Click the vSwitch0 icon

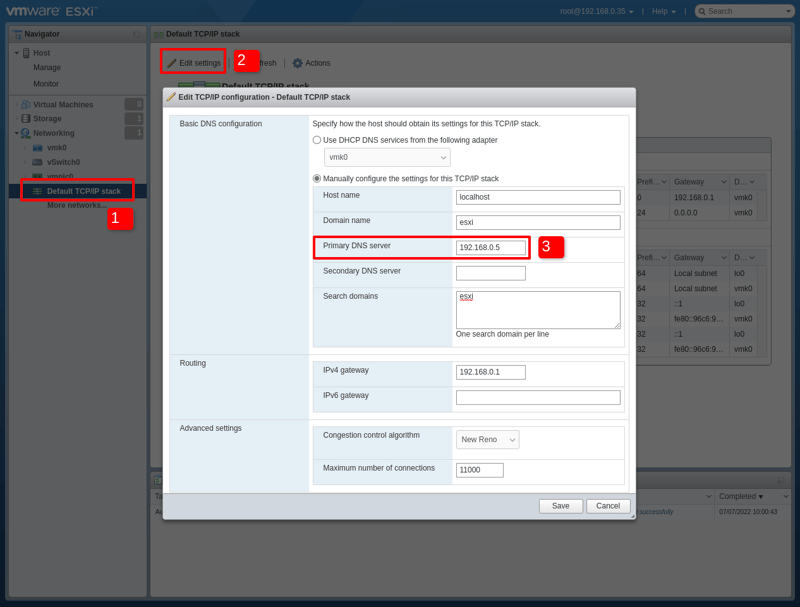click(38, 162)
